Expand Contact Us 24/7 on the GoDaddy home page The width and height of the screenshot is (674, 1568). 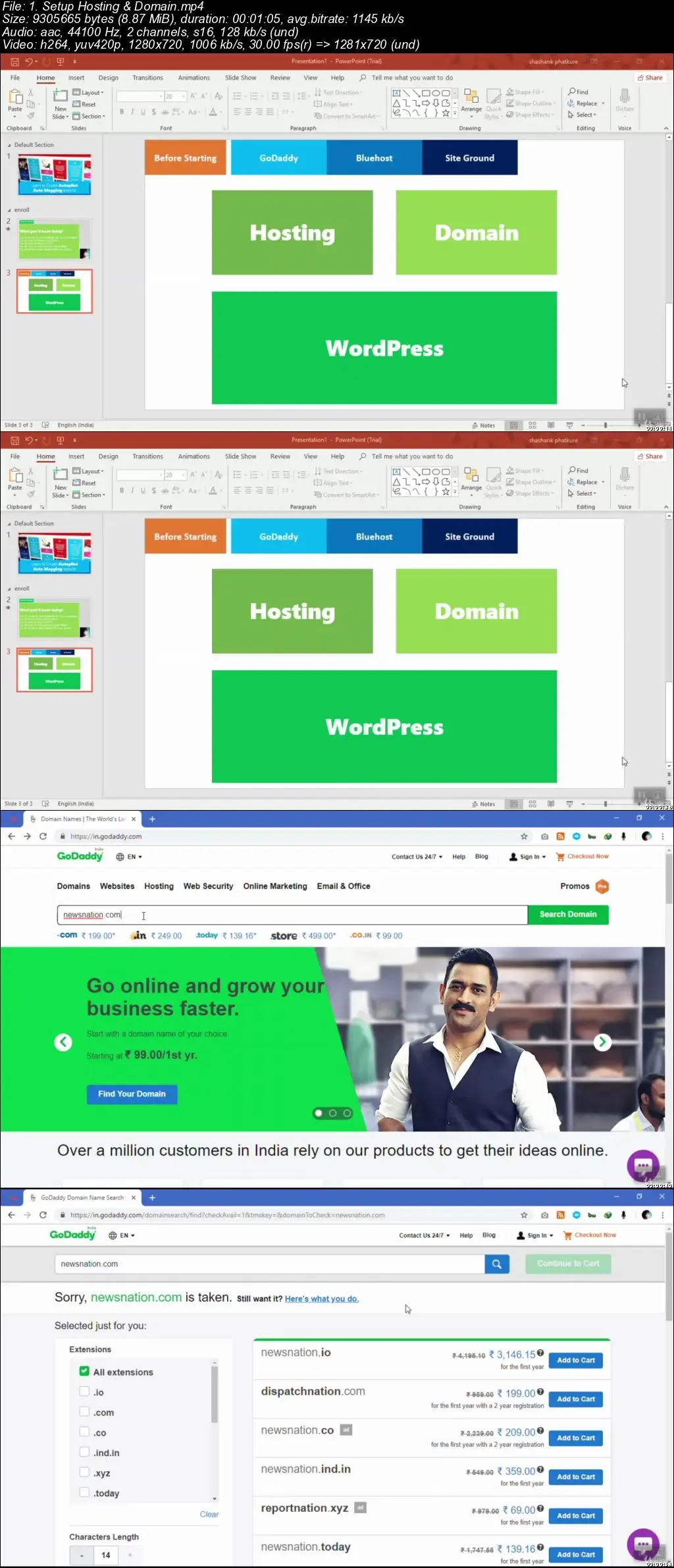[417, 857]
